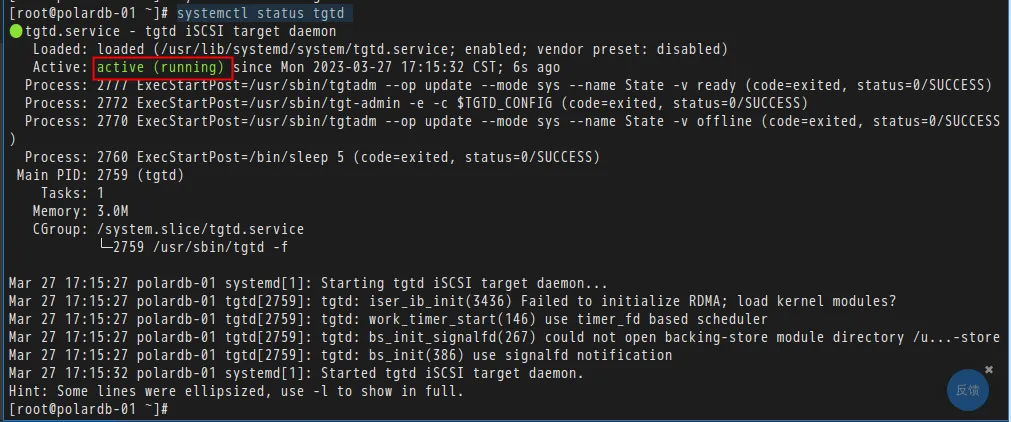Viewport: 1011px width, 422px height.
Task: Click the tgt-admin -e -c $TGTD_CONFIG line
Action: (417, 103)
